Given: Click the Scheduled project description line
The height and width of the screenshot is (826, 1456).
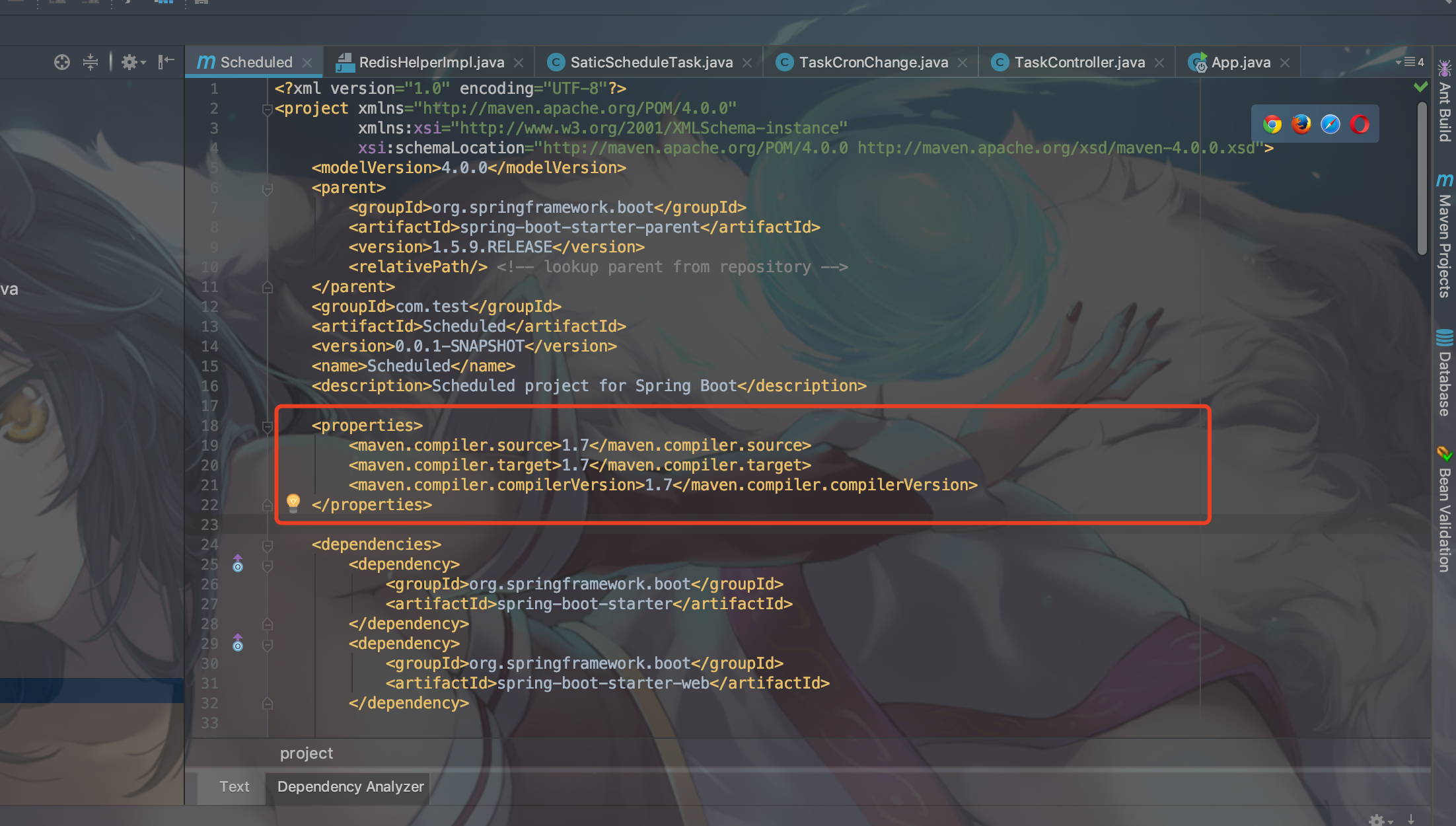Looking at the screenshot, I should tap(589, 386).
